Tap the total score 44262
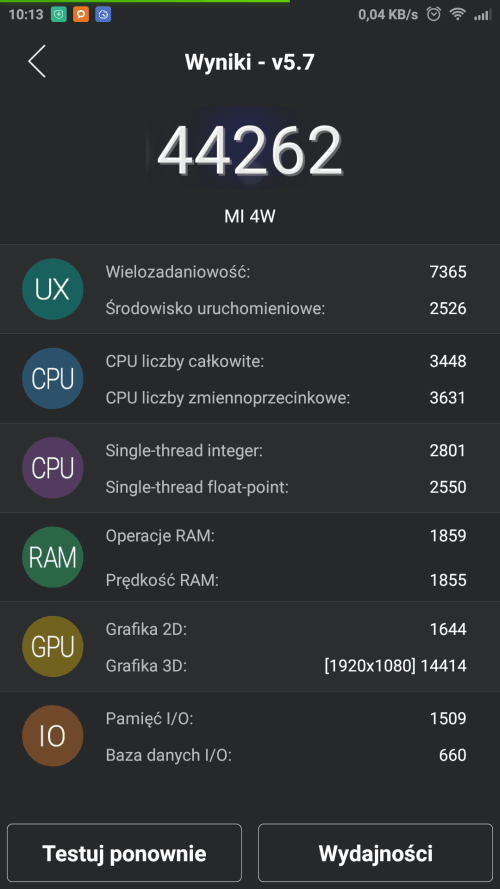Image resolution: width=500 pixels, height=889 pixels. [249, 151]
